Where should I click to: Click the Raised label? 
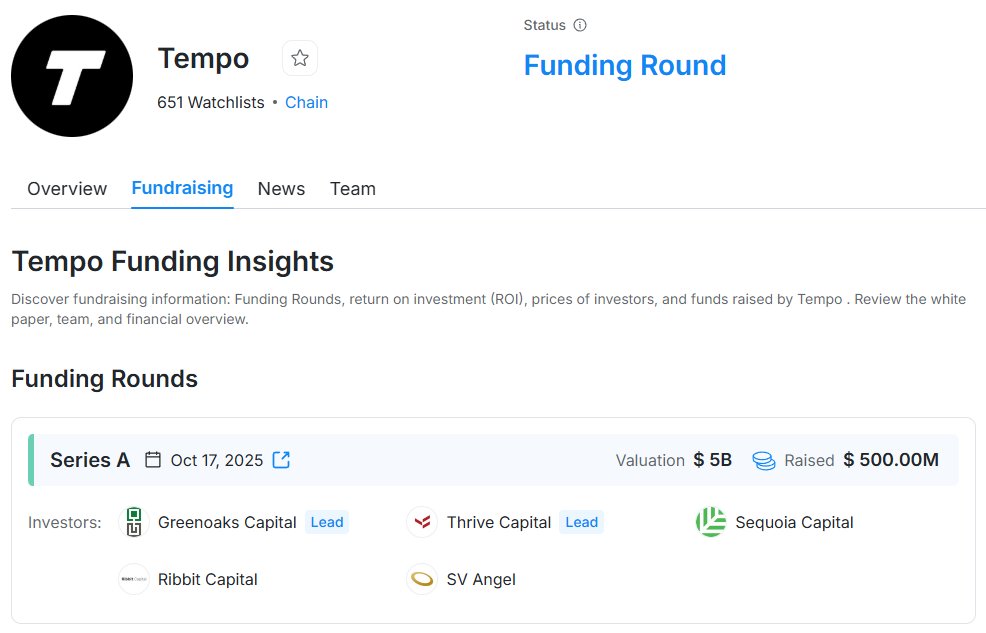pyautogui.click(x=809, y=461)
